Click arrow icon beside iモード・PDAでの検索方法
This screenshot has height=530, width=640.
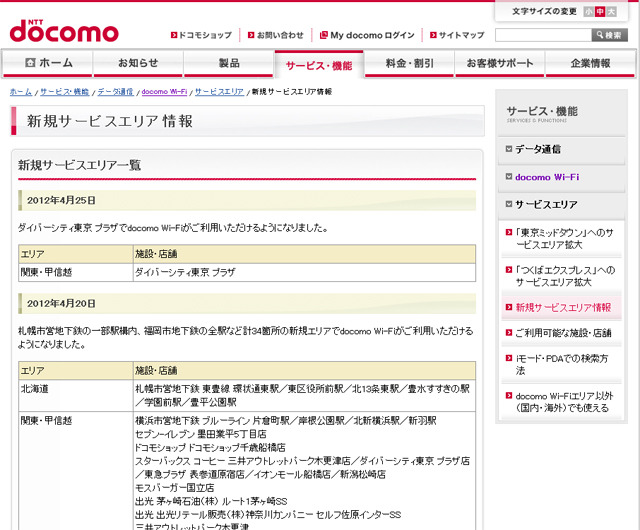[509, 358]
